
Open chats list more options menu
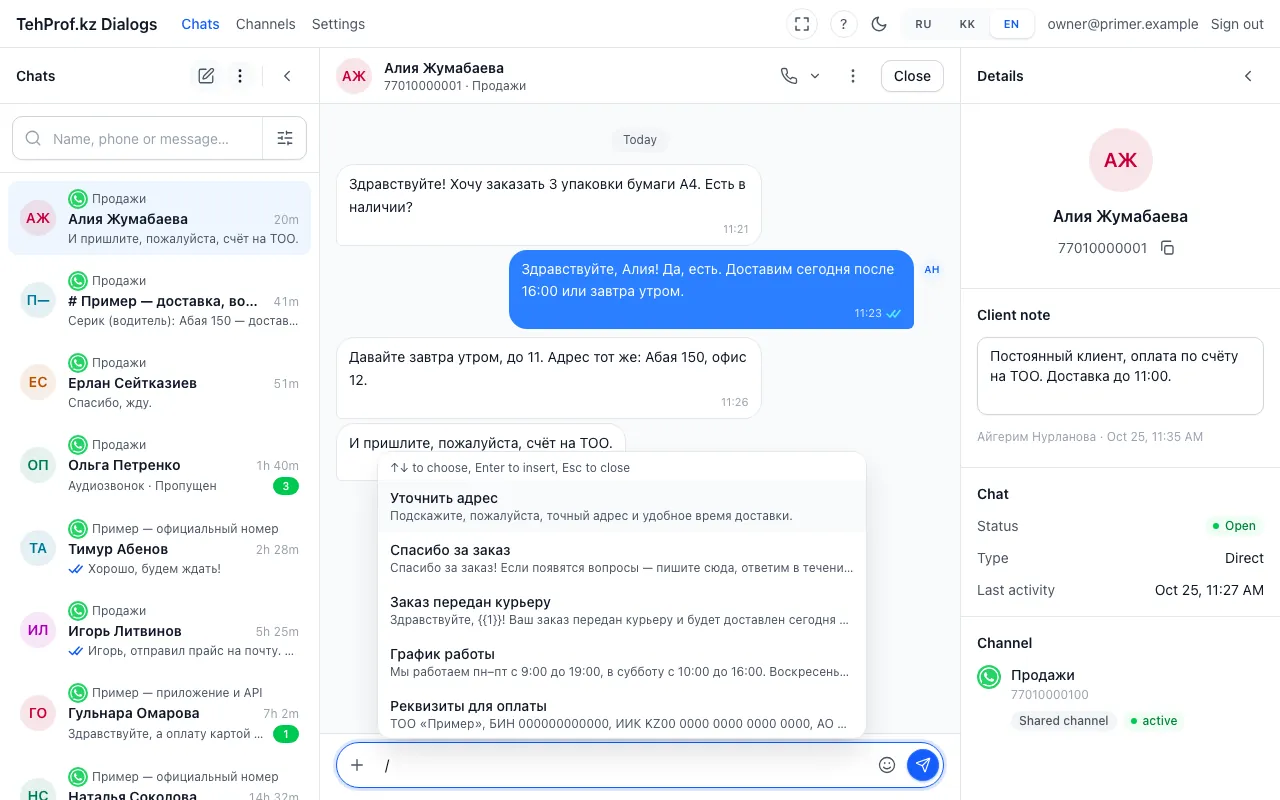point(239,76)
